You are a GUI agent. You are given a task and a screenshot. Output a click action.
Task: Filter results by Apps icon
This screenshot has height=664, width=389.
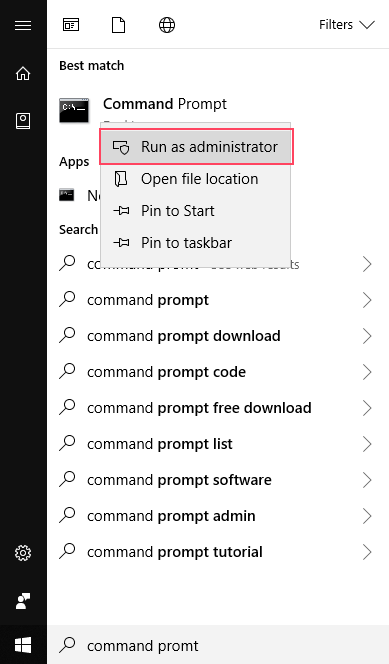click(x=71, y=25)
